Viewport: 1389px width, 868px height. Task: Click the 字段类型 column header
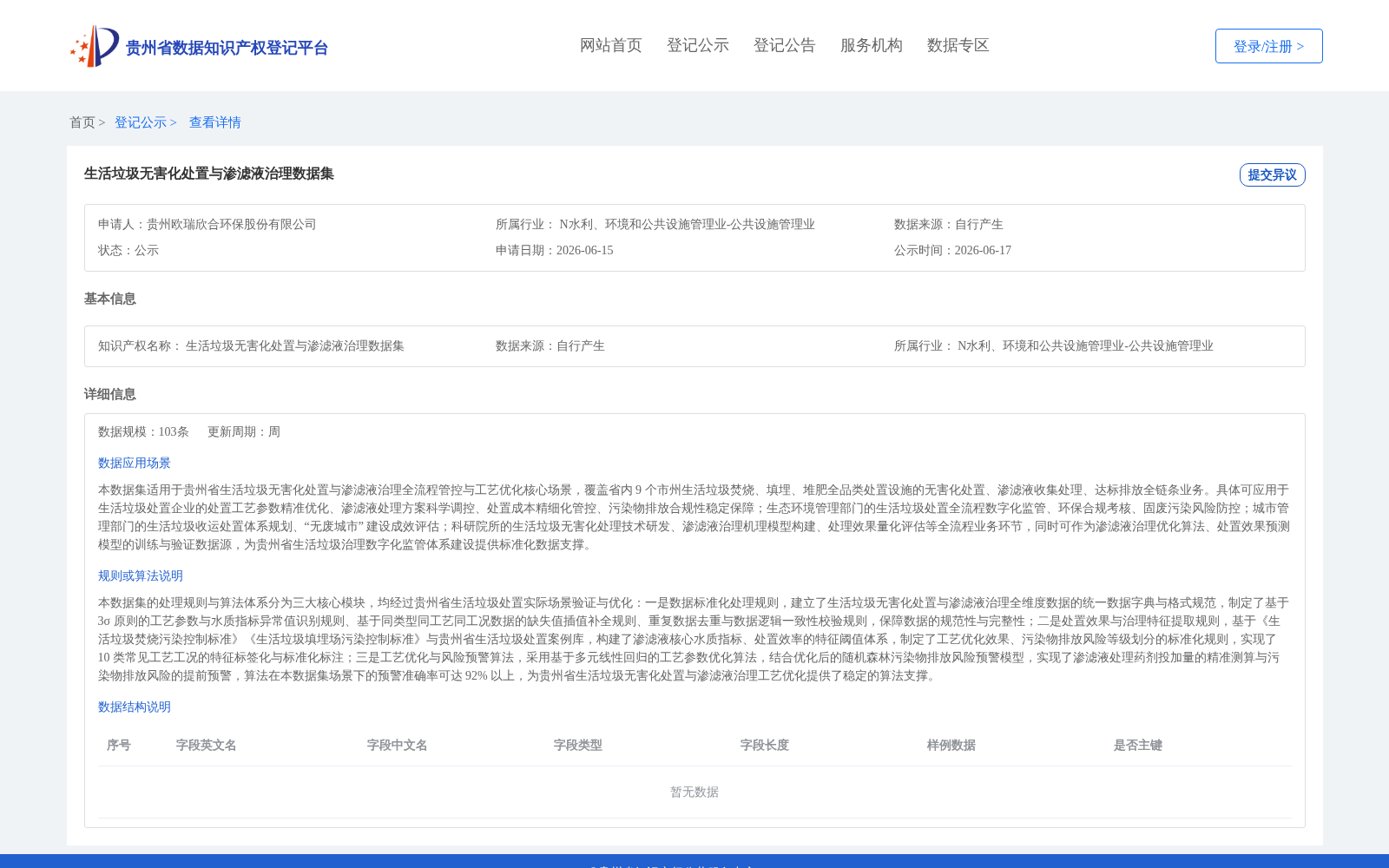[578, 745]
